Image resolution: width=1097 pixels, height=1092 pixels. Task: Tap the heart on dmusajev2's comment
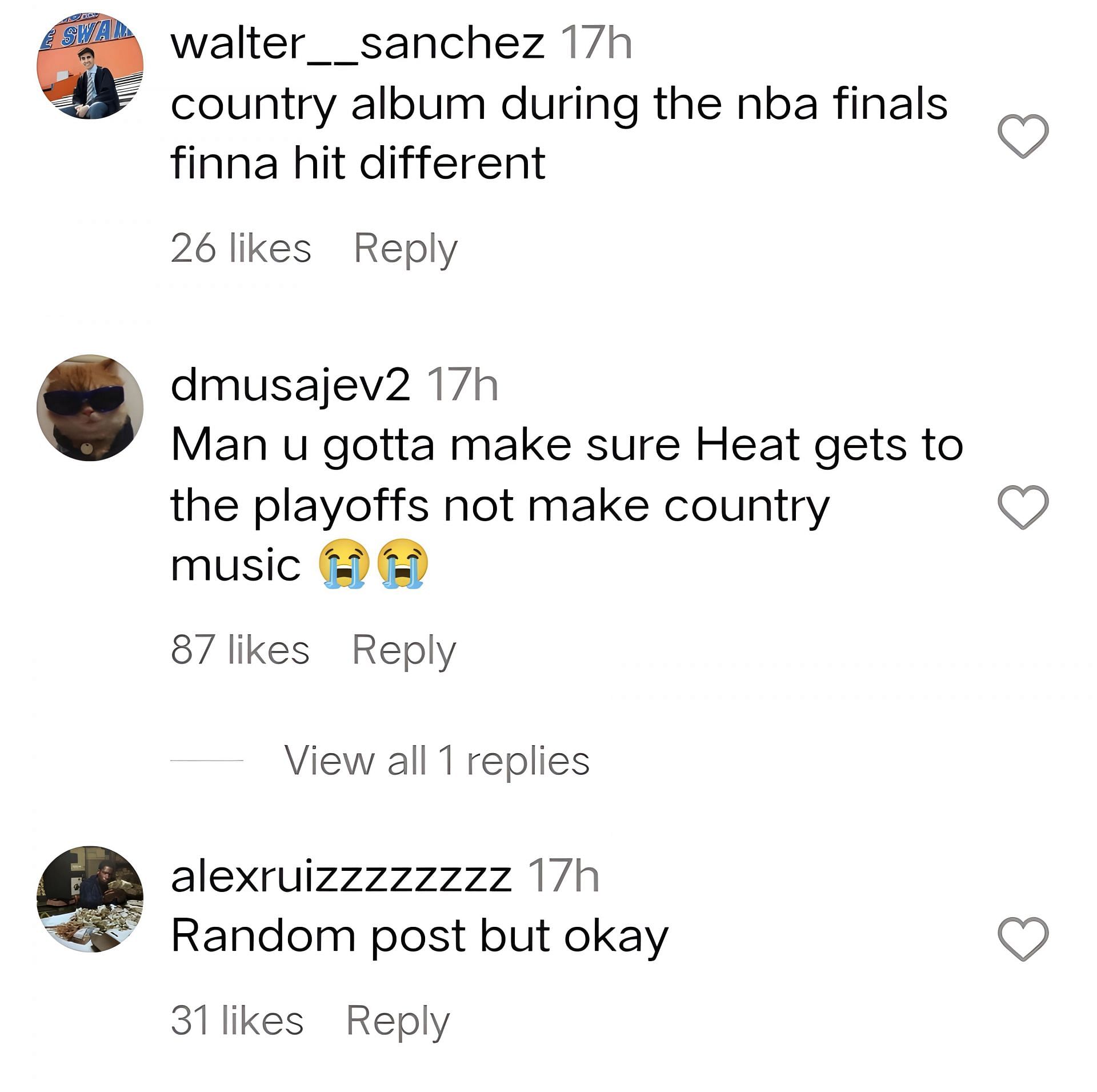pos(1023,507)
